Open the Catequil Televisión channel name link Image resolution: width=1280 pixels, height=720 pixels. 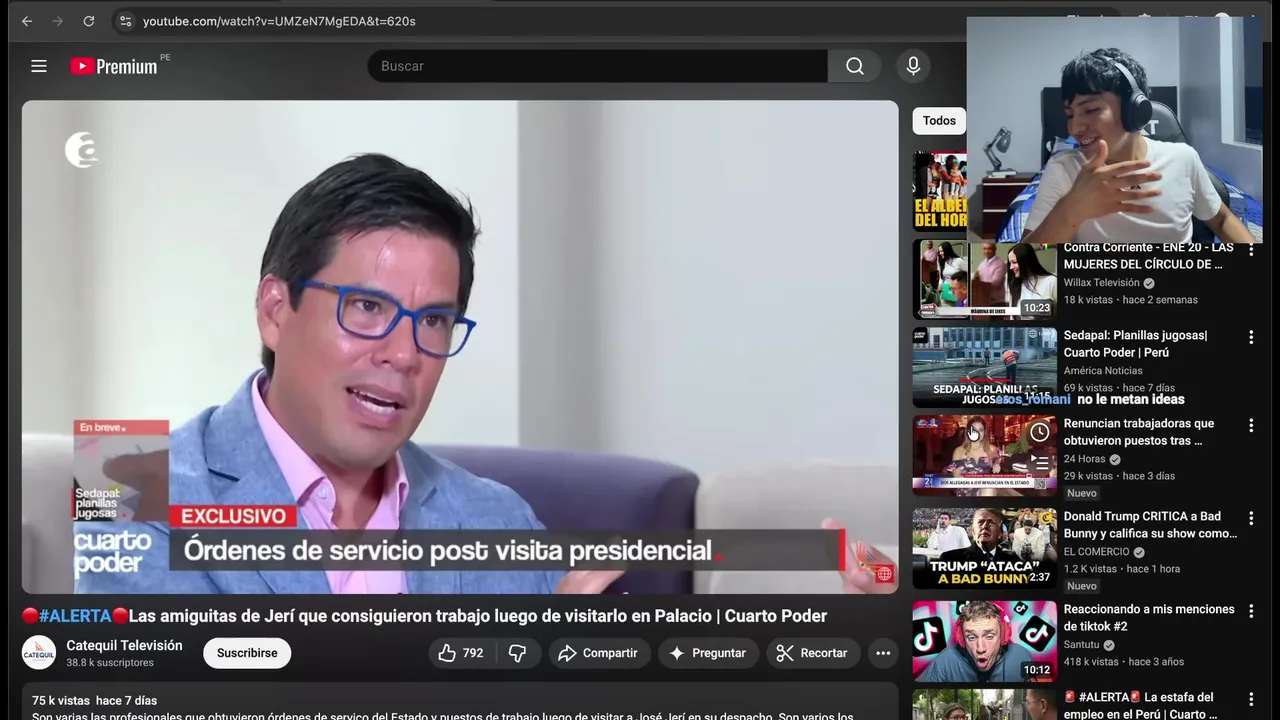point(124,646)
